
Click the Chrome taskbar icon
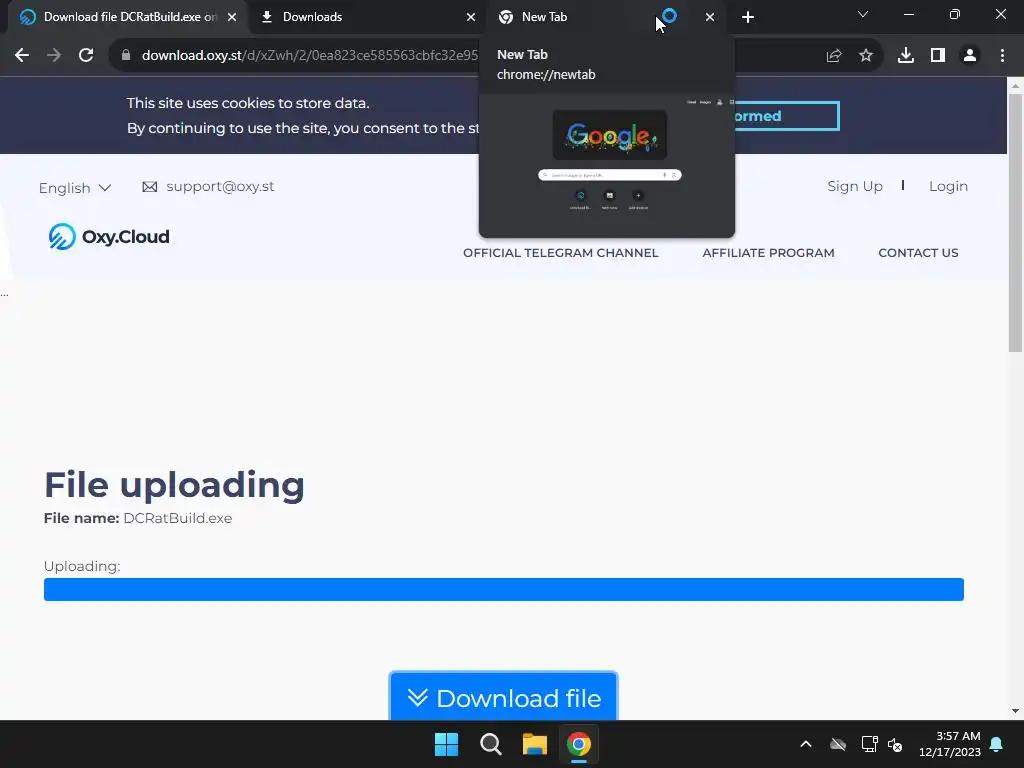coord(579,744)
